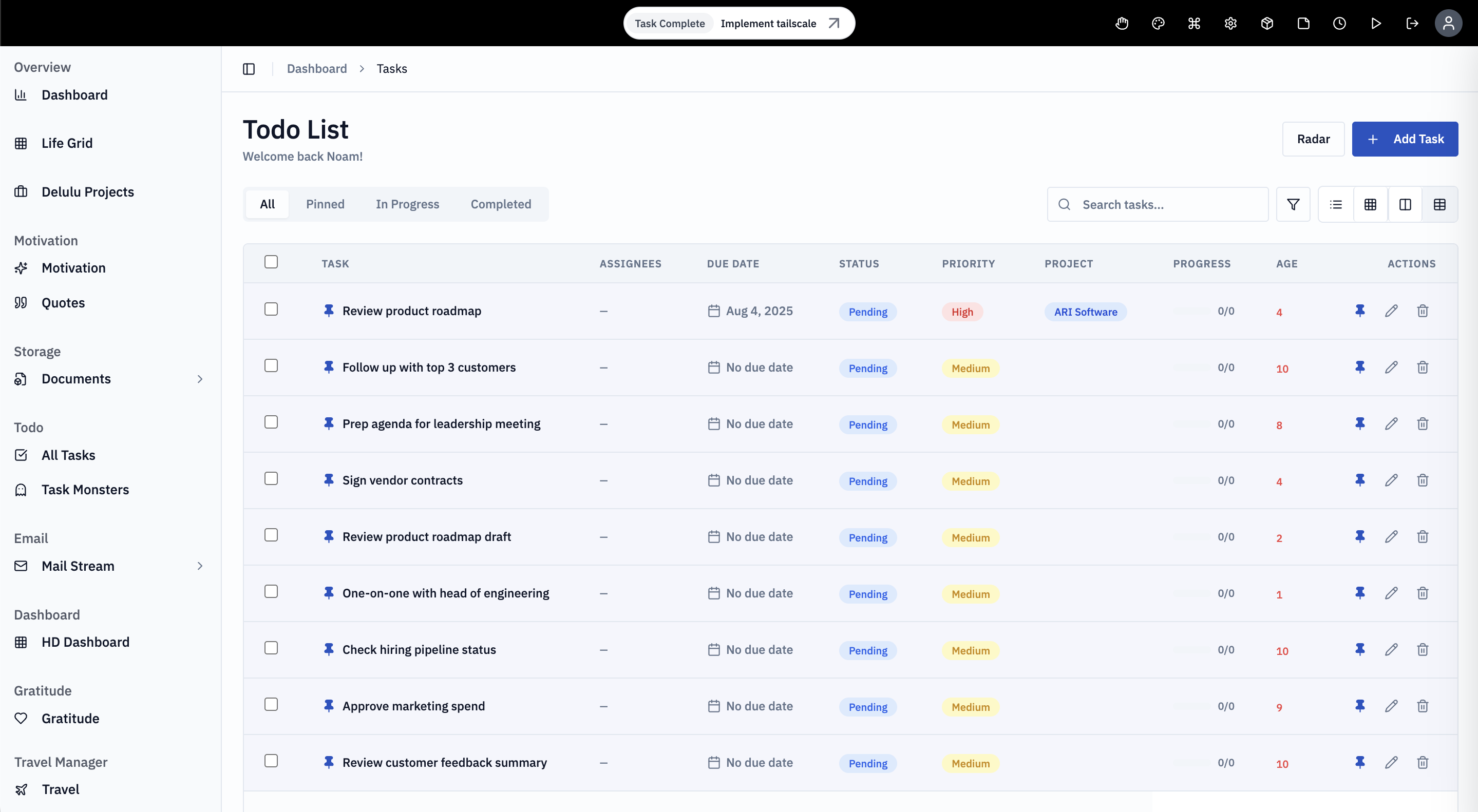Open the user profile avatar
The image size is (1478, 812).
pos(1448,24)
